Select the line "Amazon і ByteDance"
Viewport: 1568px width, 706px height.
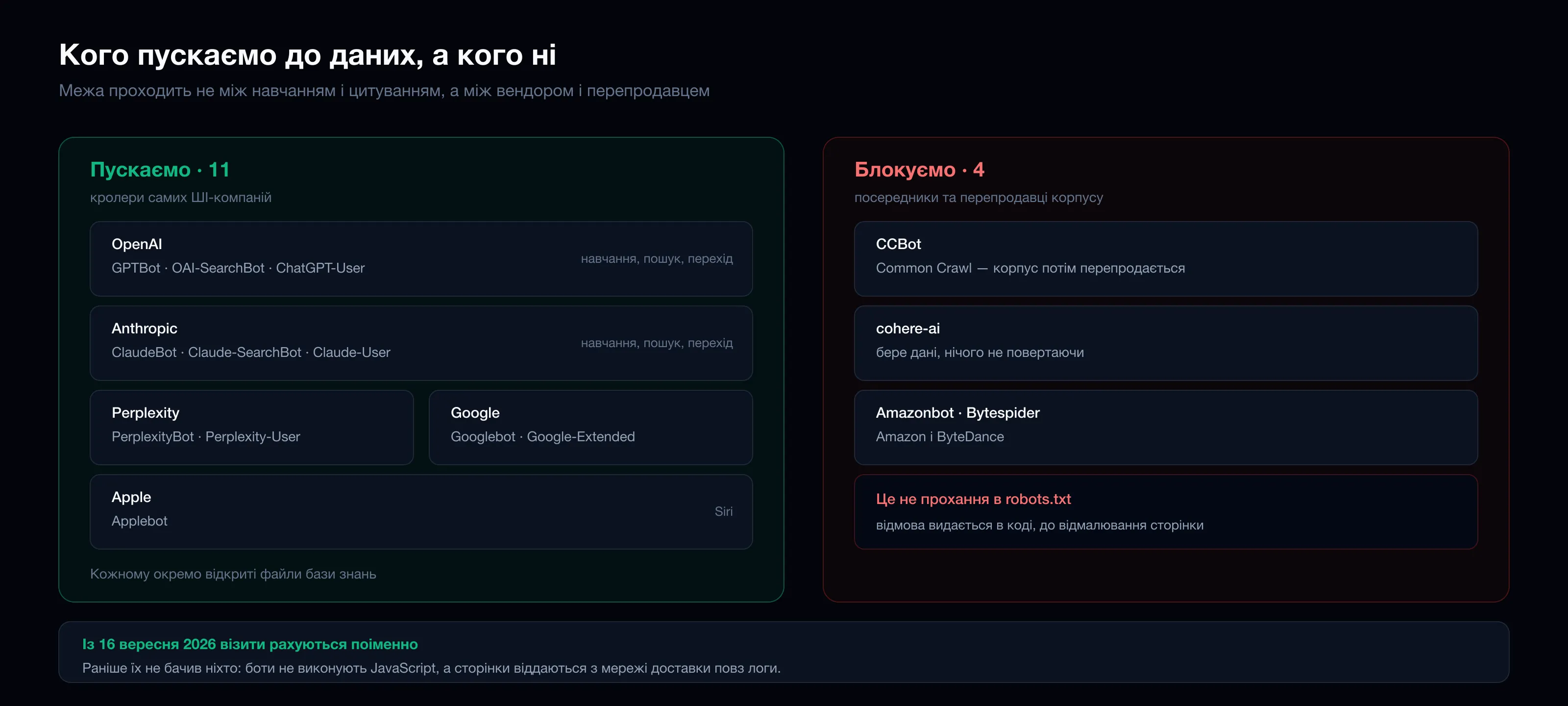(940, 437)
